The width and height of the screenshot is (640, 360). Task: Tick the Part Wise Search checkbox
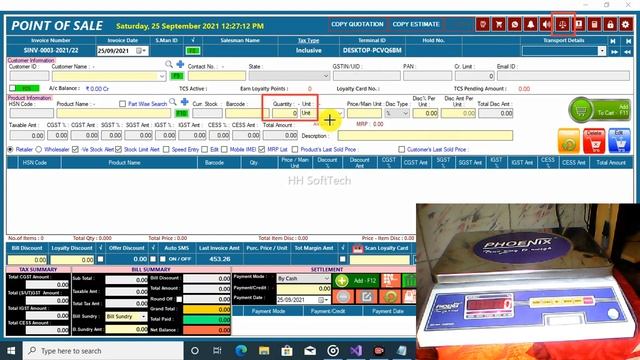pos(122,104)
